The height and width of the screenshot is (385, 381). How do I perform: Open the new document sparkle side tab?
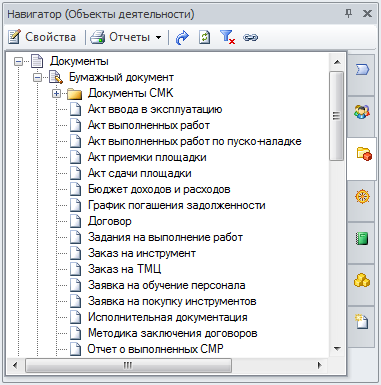[x=362, y=322]
